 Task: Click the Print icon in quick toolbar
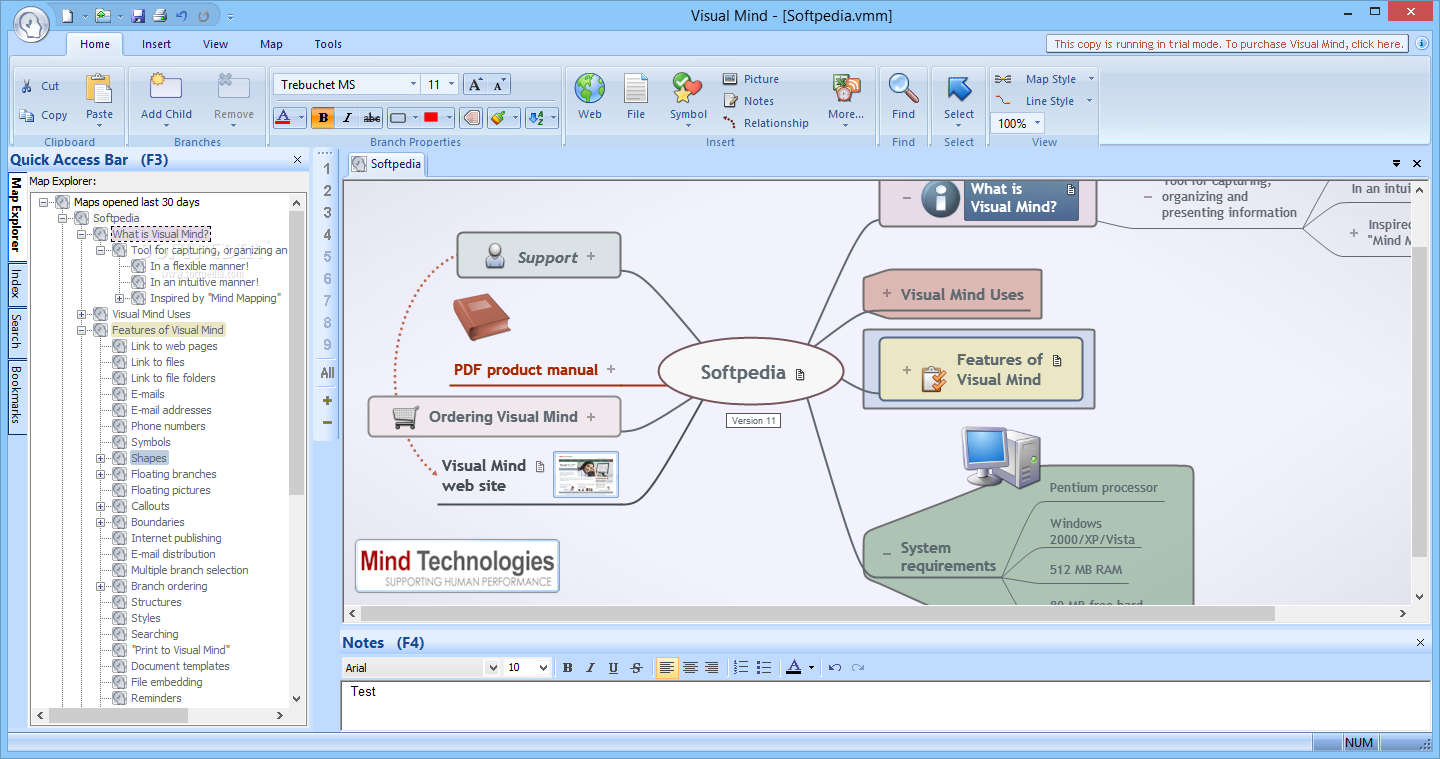(159, 15)
